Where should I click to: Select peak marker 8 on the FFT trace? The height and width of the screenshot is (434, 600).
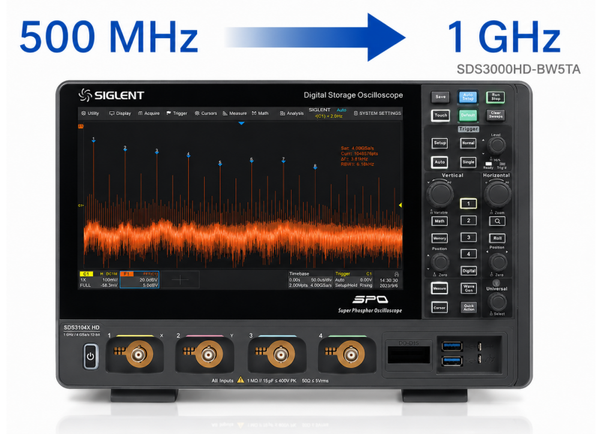coord(315,166)
